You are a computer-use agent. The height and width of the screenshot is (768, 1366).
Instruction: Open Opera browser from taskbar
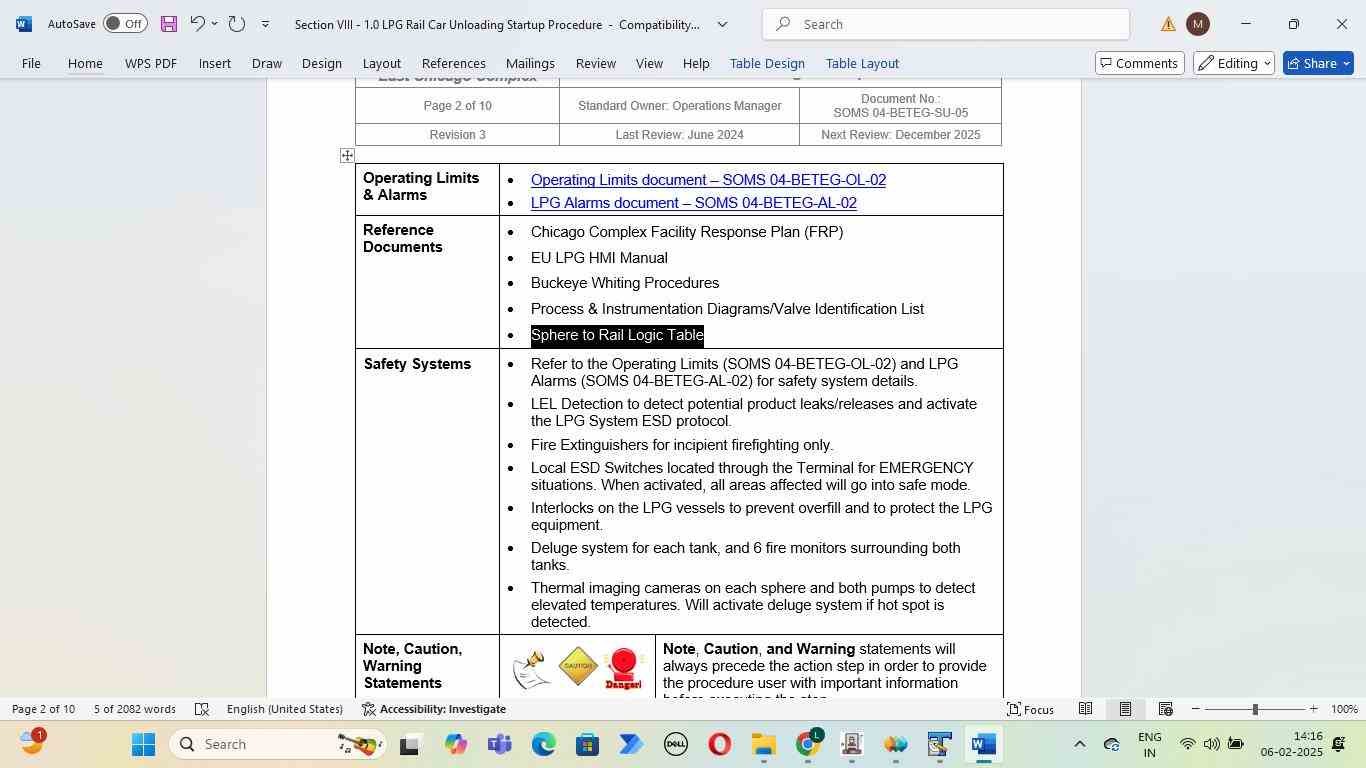pyautogui.click(x=719, y=744)
